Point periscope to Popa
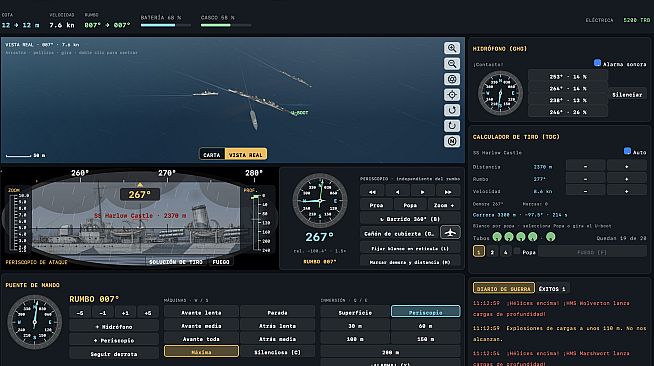The height and width of the screenshot is (366, 654). point(410,205)
